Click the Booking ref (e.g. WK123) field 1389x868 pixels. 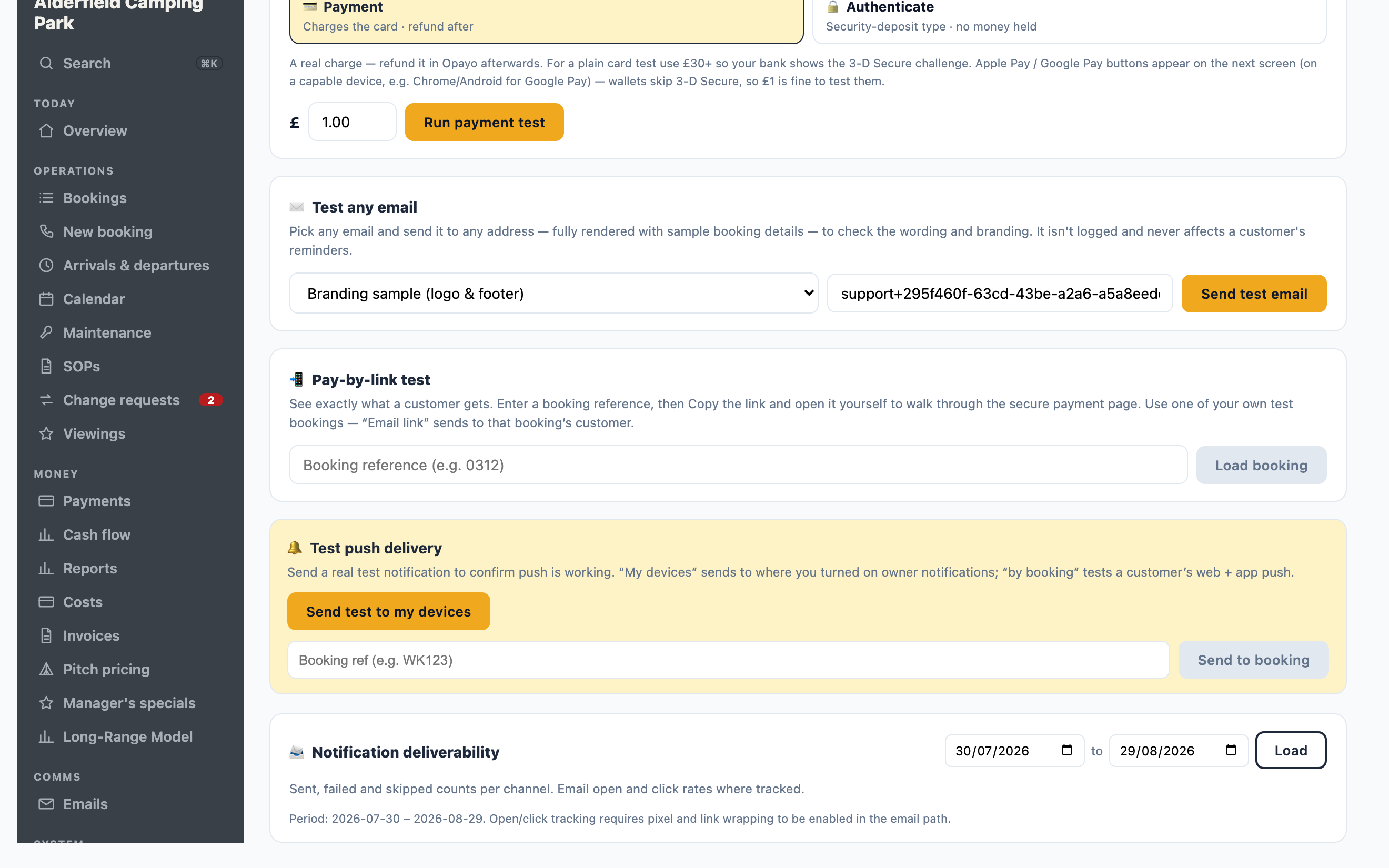728,660
